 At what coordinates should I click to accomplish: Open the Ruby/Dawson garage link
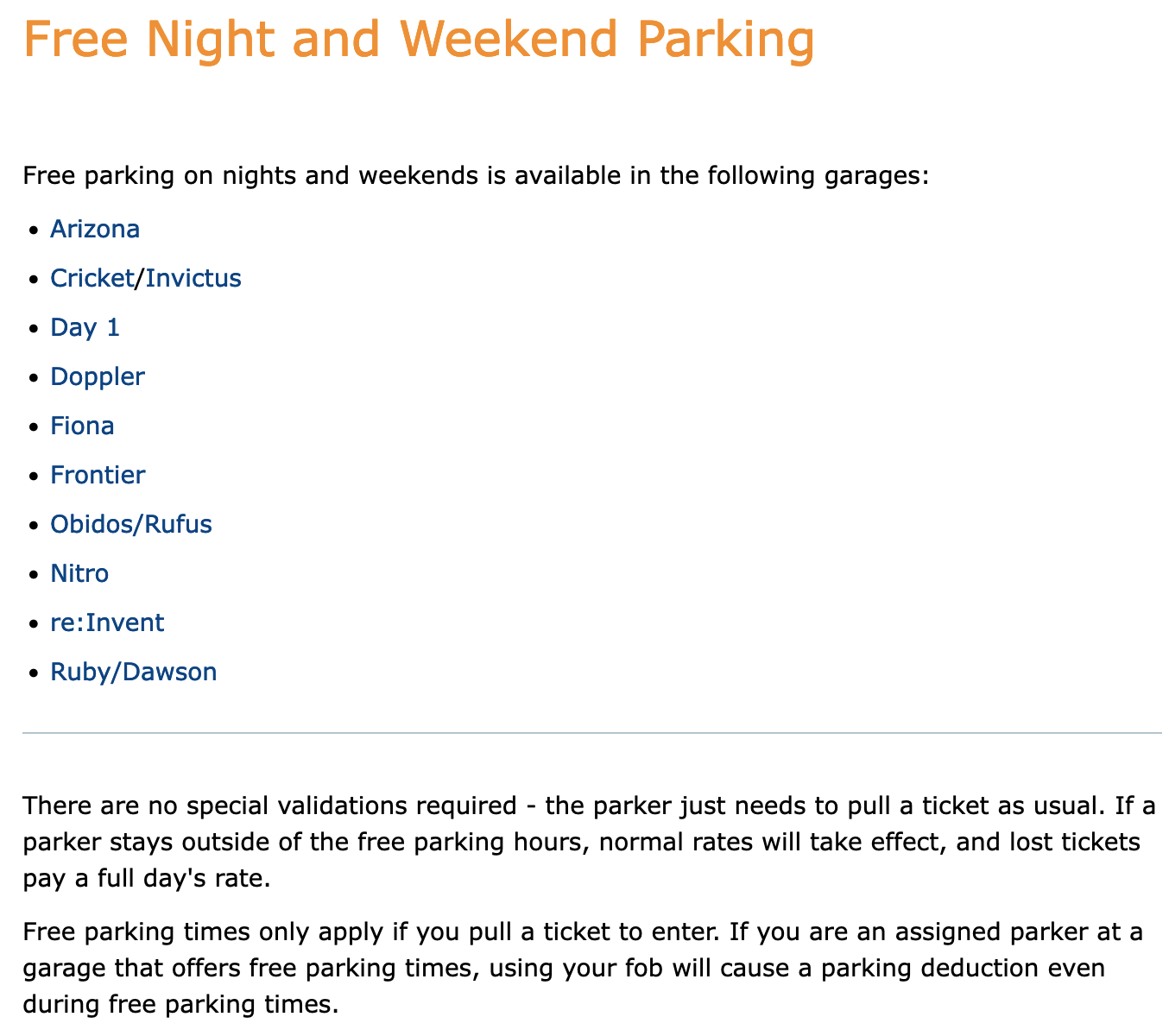(x=134, y=672)
